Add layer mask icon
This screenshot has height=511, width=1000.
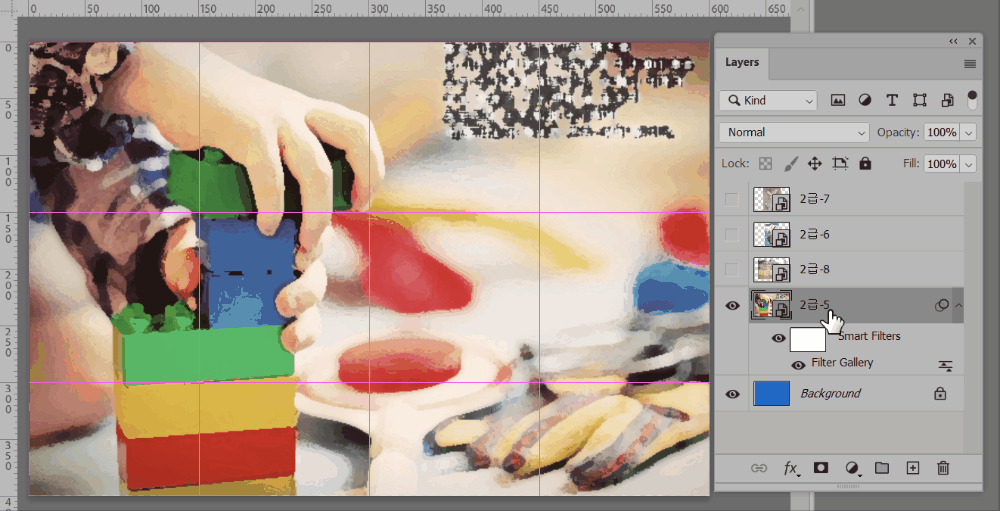(821, 468)
